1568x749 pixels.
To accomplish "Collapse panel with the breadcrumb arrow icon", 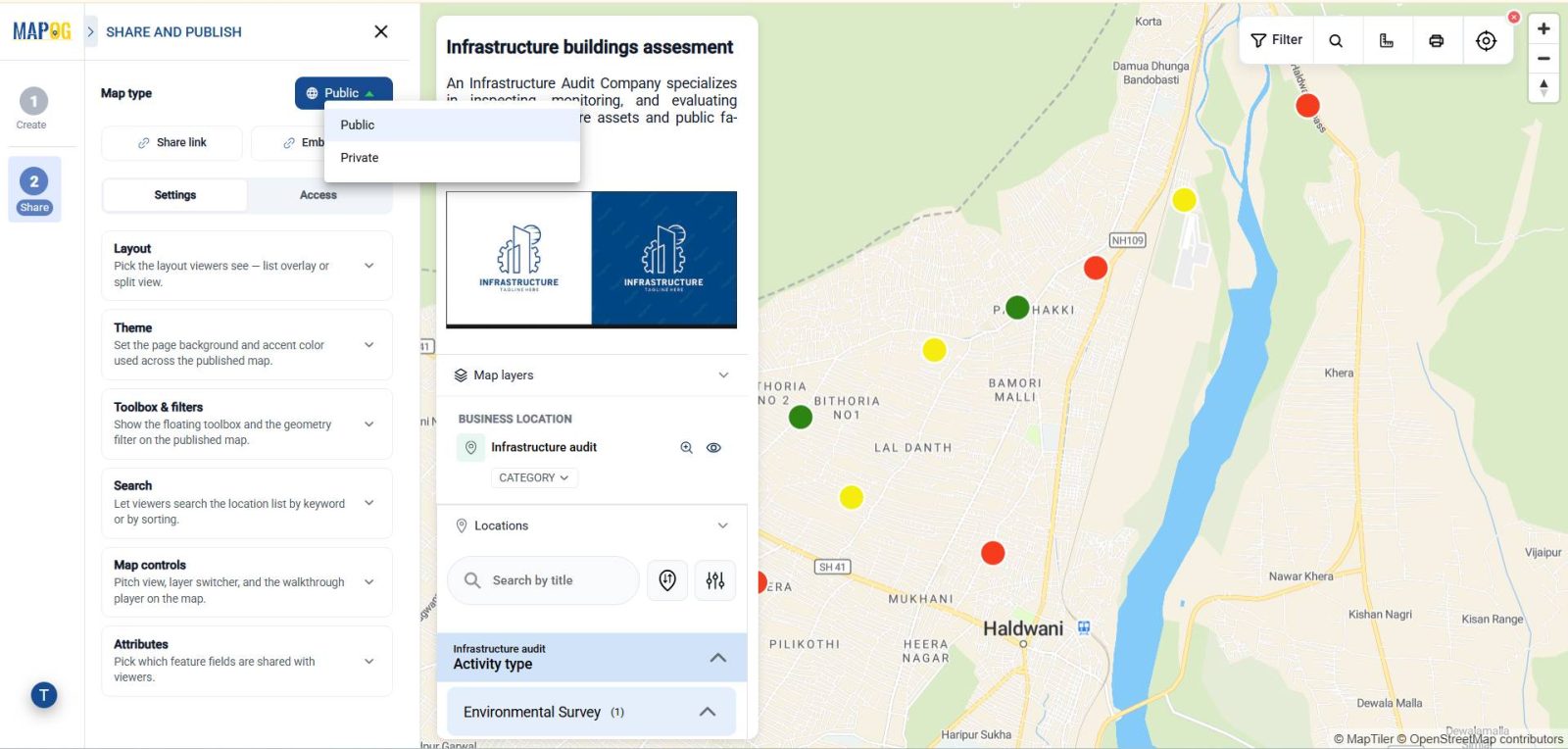I will click(91, 31).
